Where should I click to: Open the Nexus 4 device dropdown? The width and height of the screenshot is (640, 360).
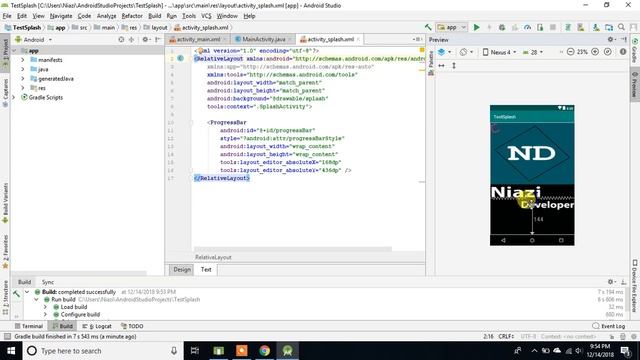coord(499,52)
